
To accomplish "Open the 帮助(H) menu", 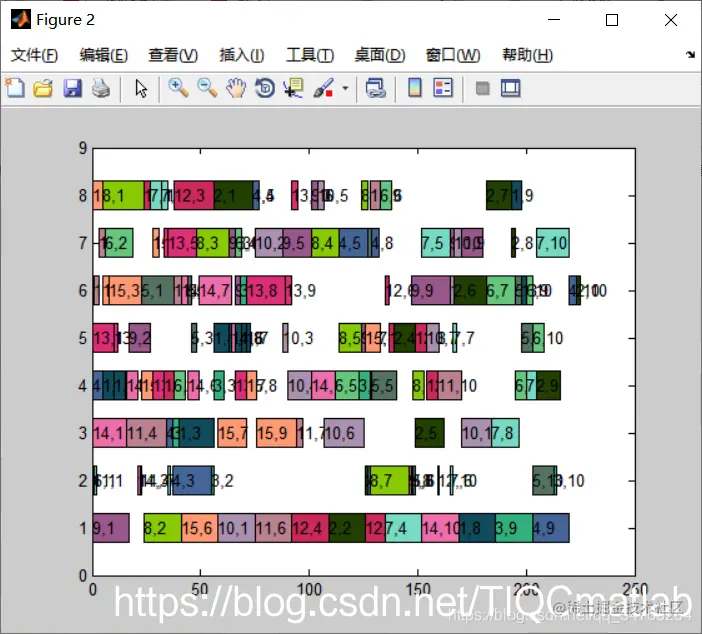I will click(527, 55).
